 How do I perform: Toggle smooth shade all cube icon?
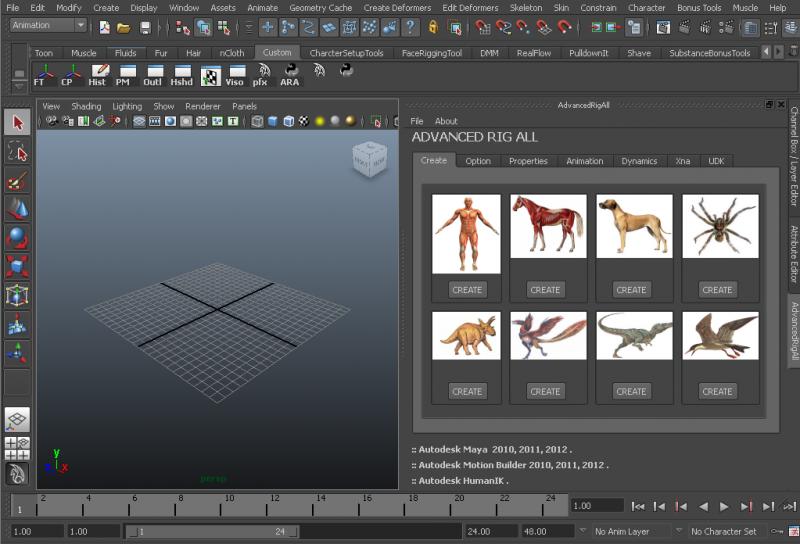tap(273, 121)
